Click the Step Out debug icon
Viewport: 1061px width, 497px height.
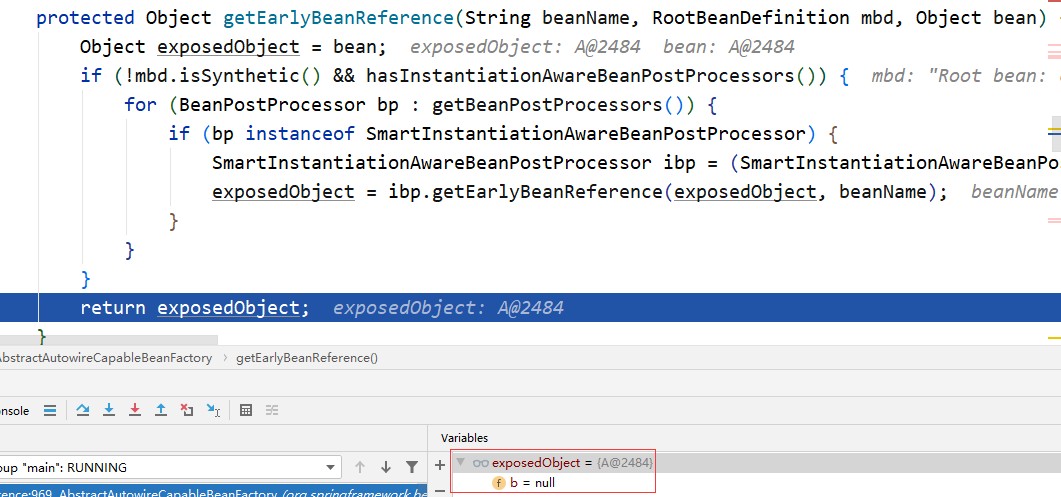pos(160,410)
